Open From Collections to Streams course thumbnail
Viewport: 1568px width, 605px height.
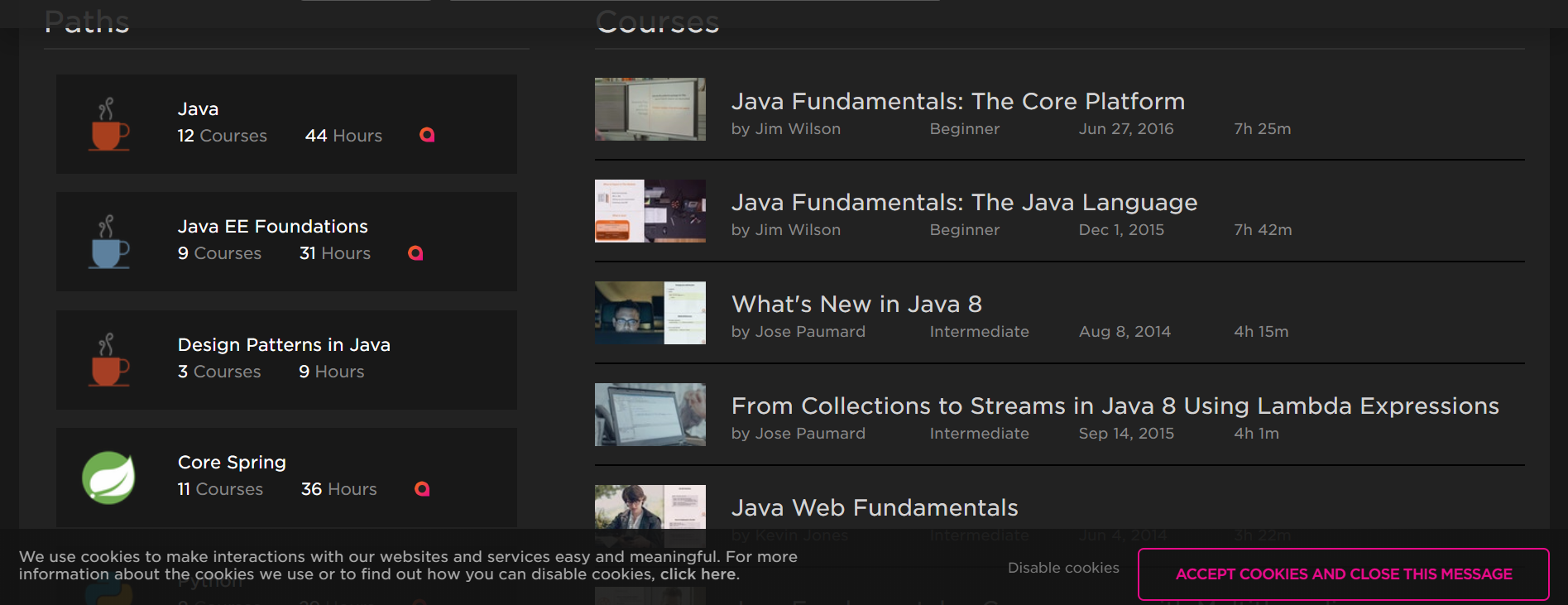pos(650,415)
